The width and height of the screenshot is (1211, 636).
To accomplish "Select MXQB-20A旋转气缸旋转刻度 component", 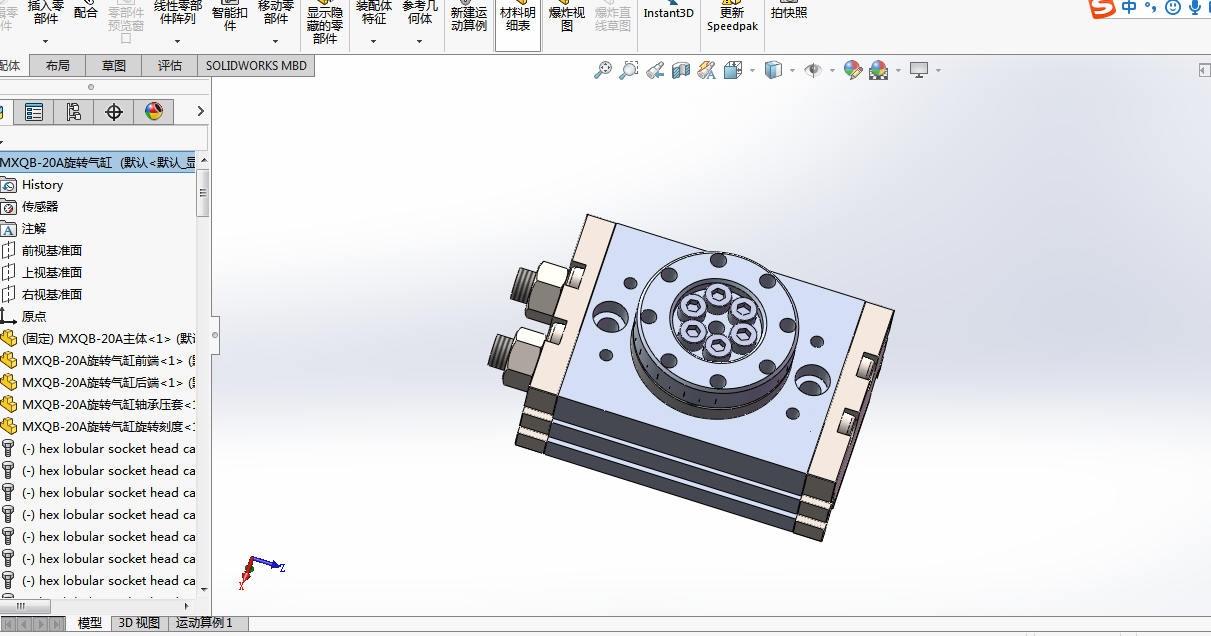I will [x=98, y=427].
